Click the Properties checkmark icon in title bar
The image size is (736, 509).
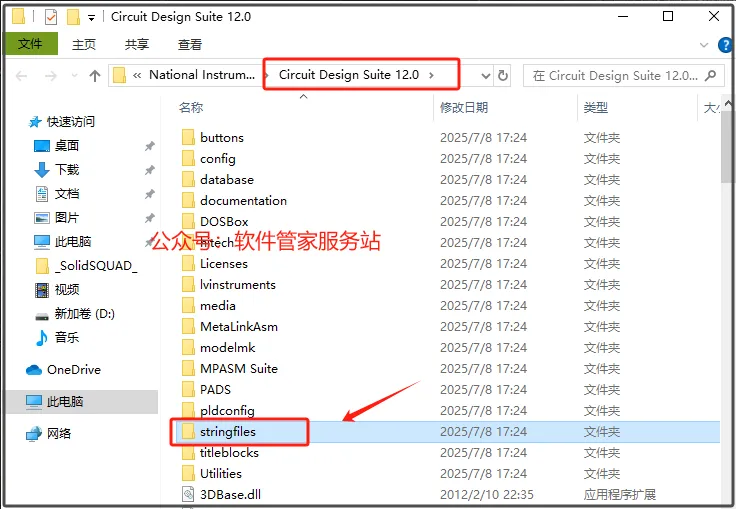pyautogui.click(x=51, y=17)
